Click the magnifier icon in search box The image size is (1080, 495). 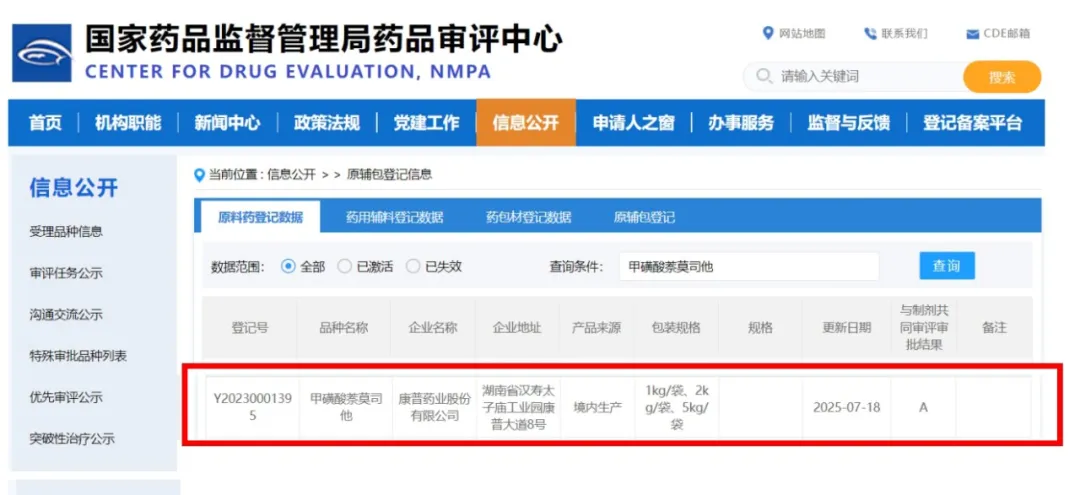point(765,76)
